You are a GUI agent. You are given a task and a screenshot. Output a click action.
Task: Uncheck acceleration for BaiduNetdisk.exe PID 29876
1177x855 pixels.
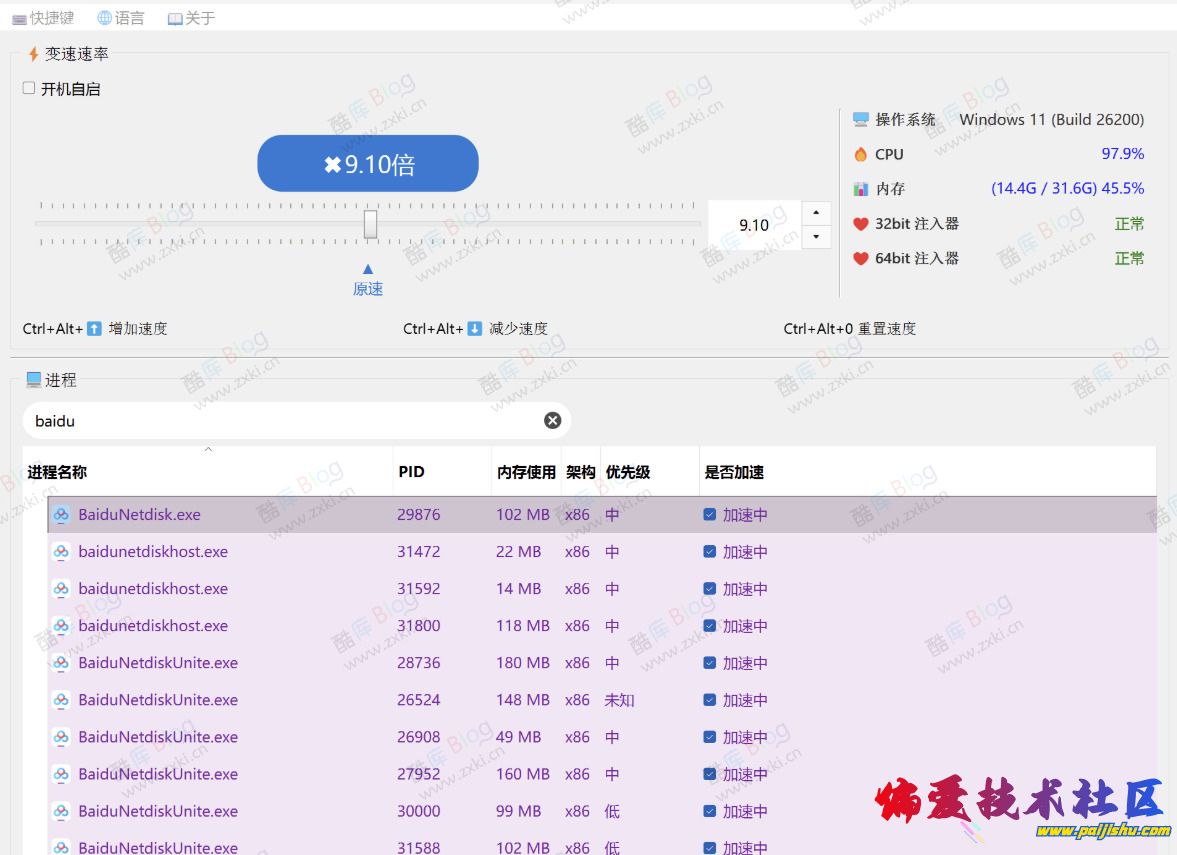709,515
